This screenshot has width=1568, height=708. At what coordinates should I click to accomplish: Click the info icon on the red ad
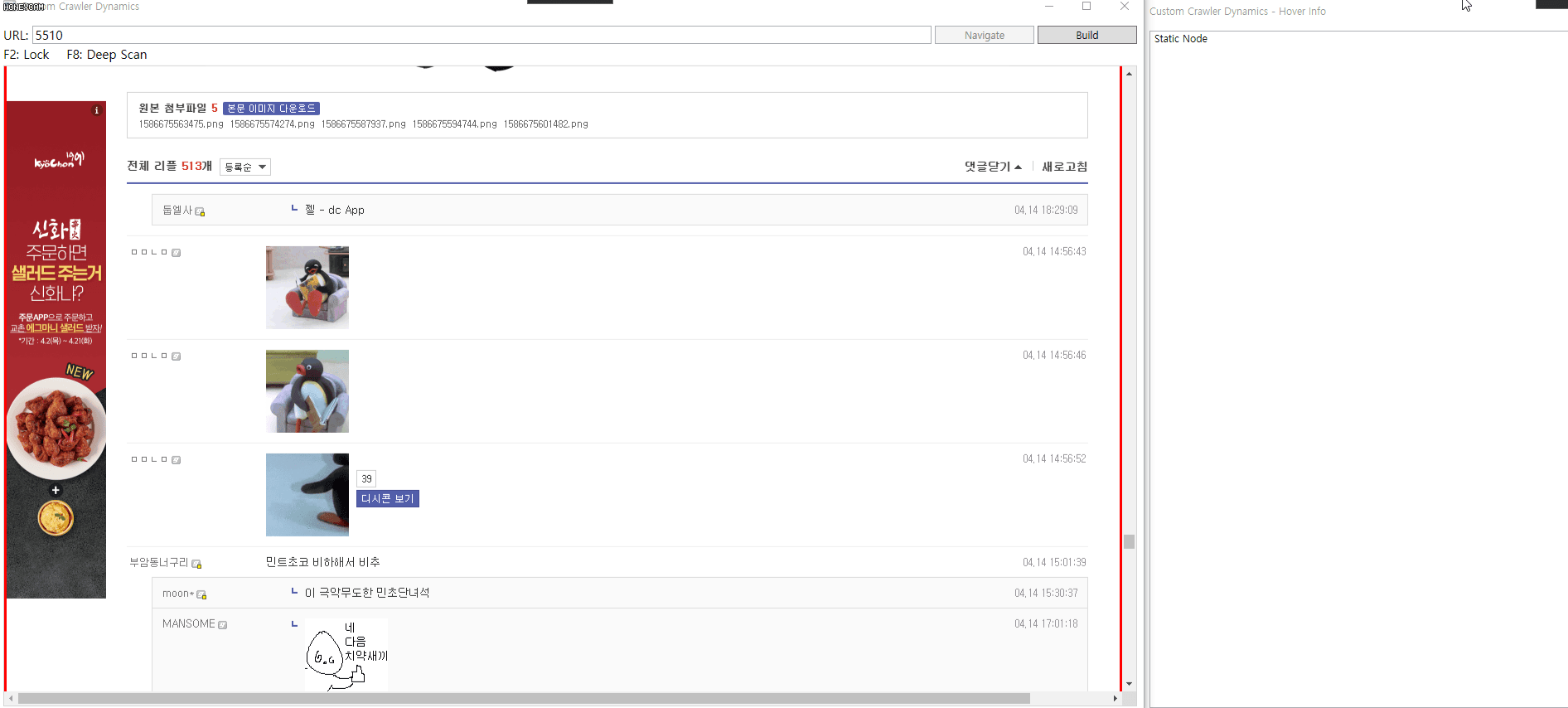(x=96, y=110)
